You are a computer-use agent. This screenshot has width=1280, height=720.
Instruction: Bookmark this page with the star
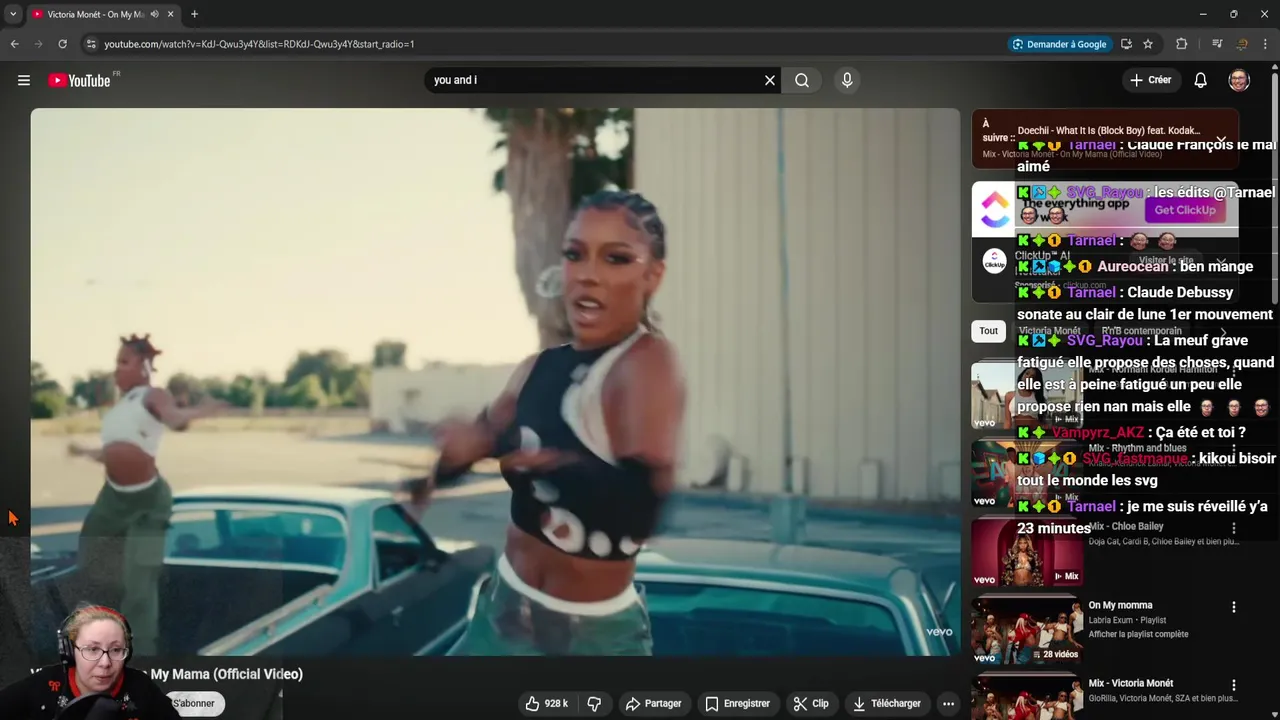(x=1148, y=44)
